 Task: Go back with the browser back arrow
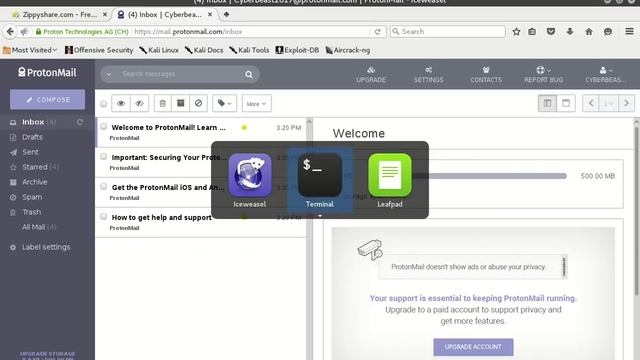(10, 31)
